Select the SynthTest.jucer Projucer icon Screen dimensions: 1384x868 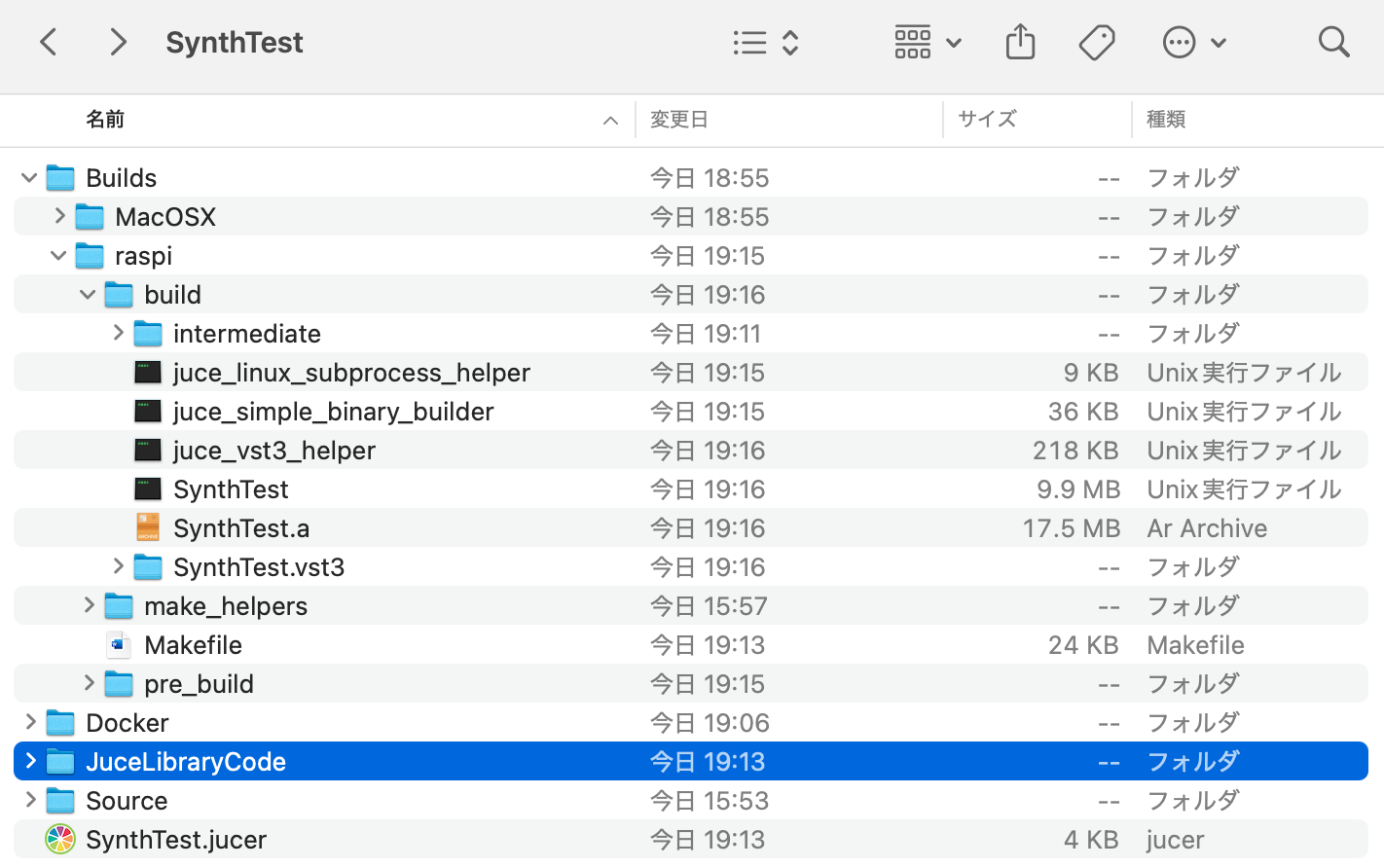[60, 839]
